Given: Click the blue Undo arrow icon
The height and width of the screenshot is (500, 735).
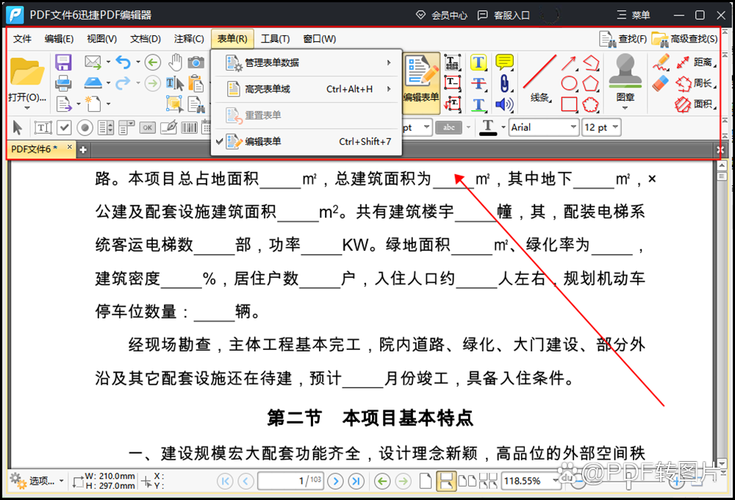Looking at the screenshot, I should tap(123, 62).
